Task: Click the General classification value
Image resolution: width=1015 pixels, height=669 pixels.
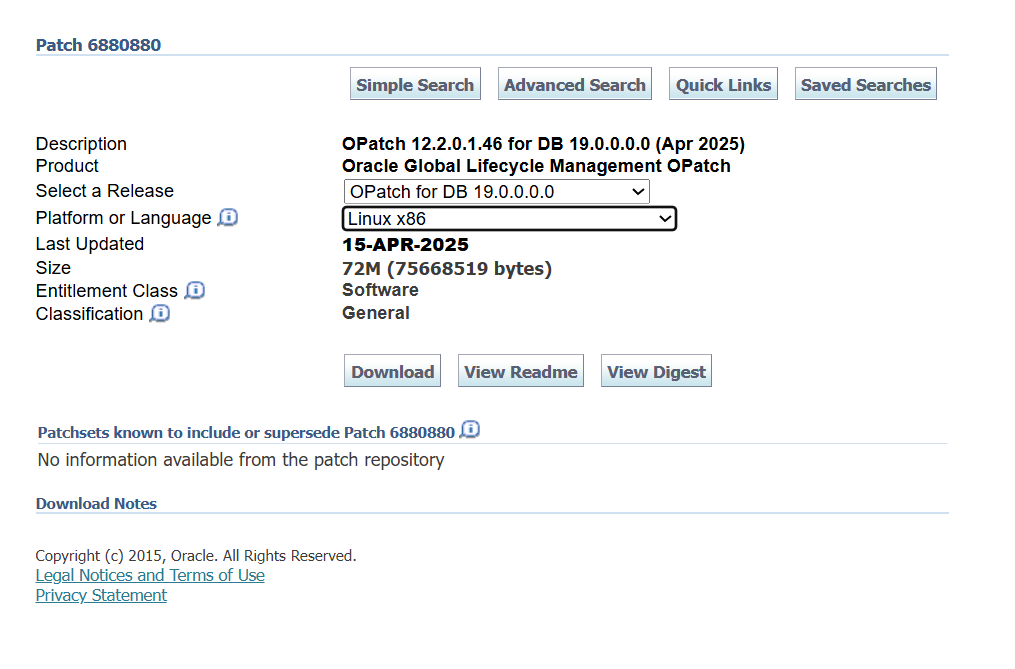Action: tap(375, 313)
